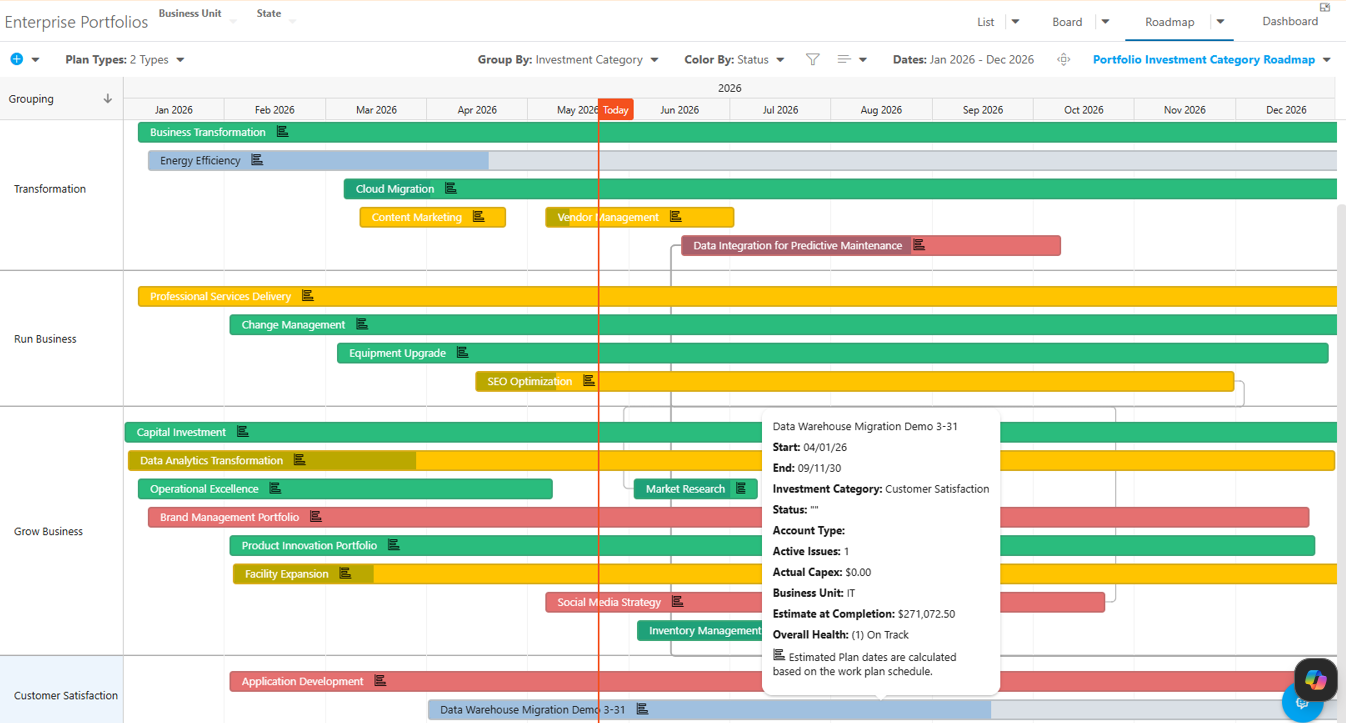Open the filter funnel icon

pos(813,60)
